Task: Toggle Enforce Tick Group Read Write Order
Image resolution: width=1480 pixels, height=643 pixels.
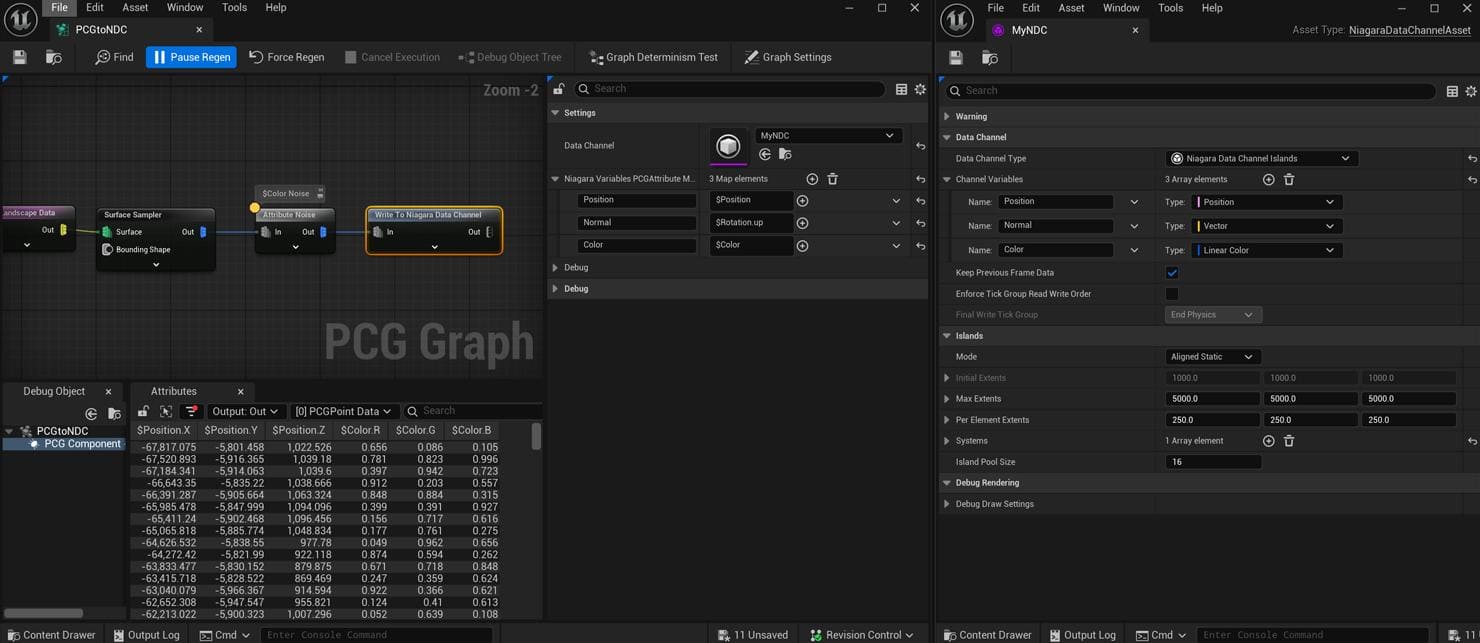Action: tap(1172, 293)
